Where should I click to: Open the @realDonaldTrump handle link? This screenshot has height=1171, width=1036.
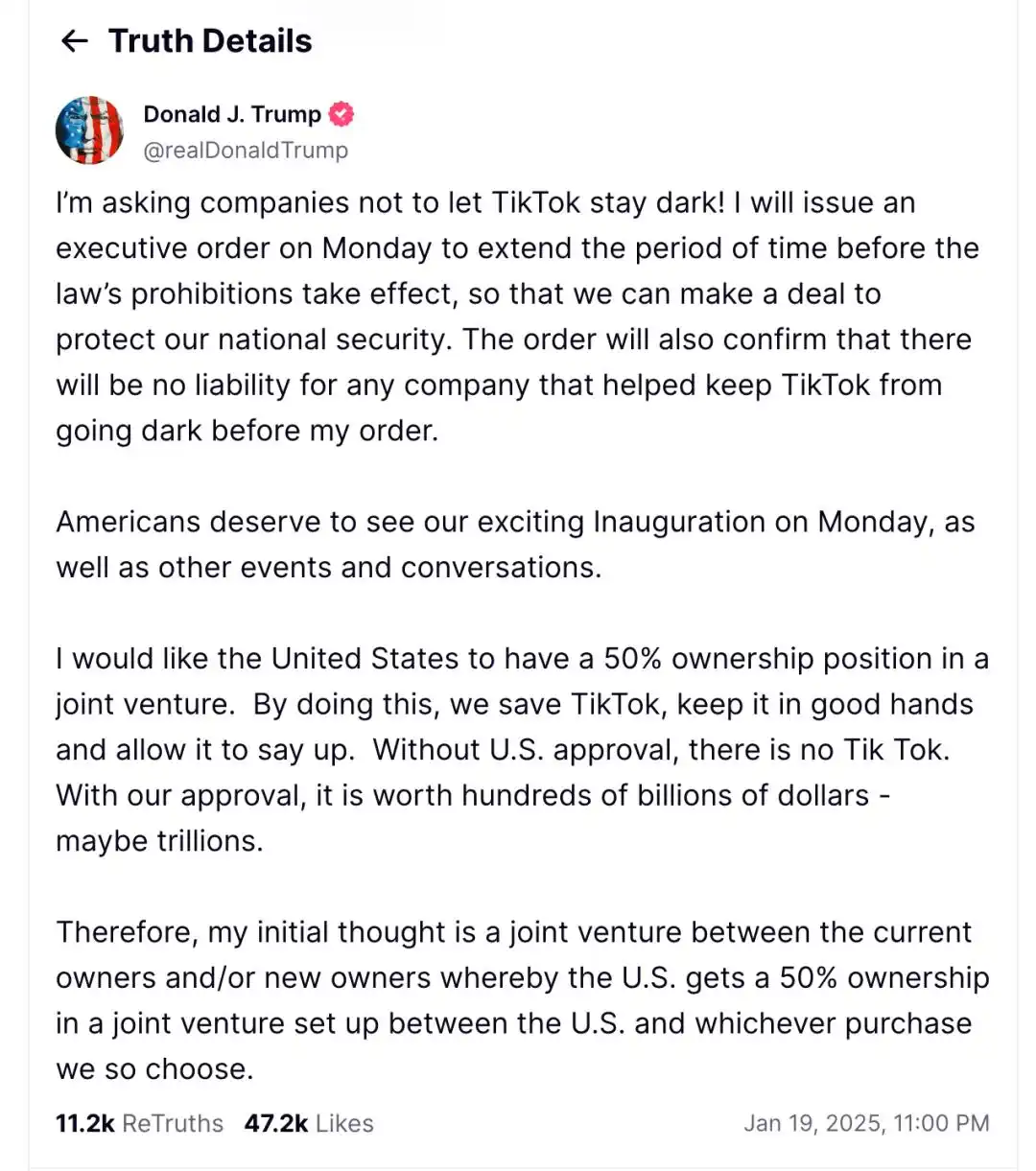click(246, 151)
